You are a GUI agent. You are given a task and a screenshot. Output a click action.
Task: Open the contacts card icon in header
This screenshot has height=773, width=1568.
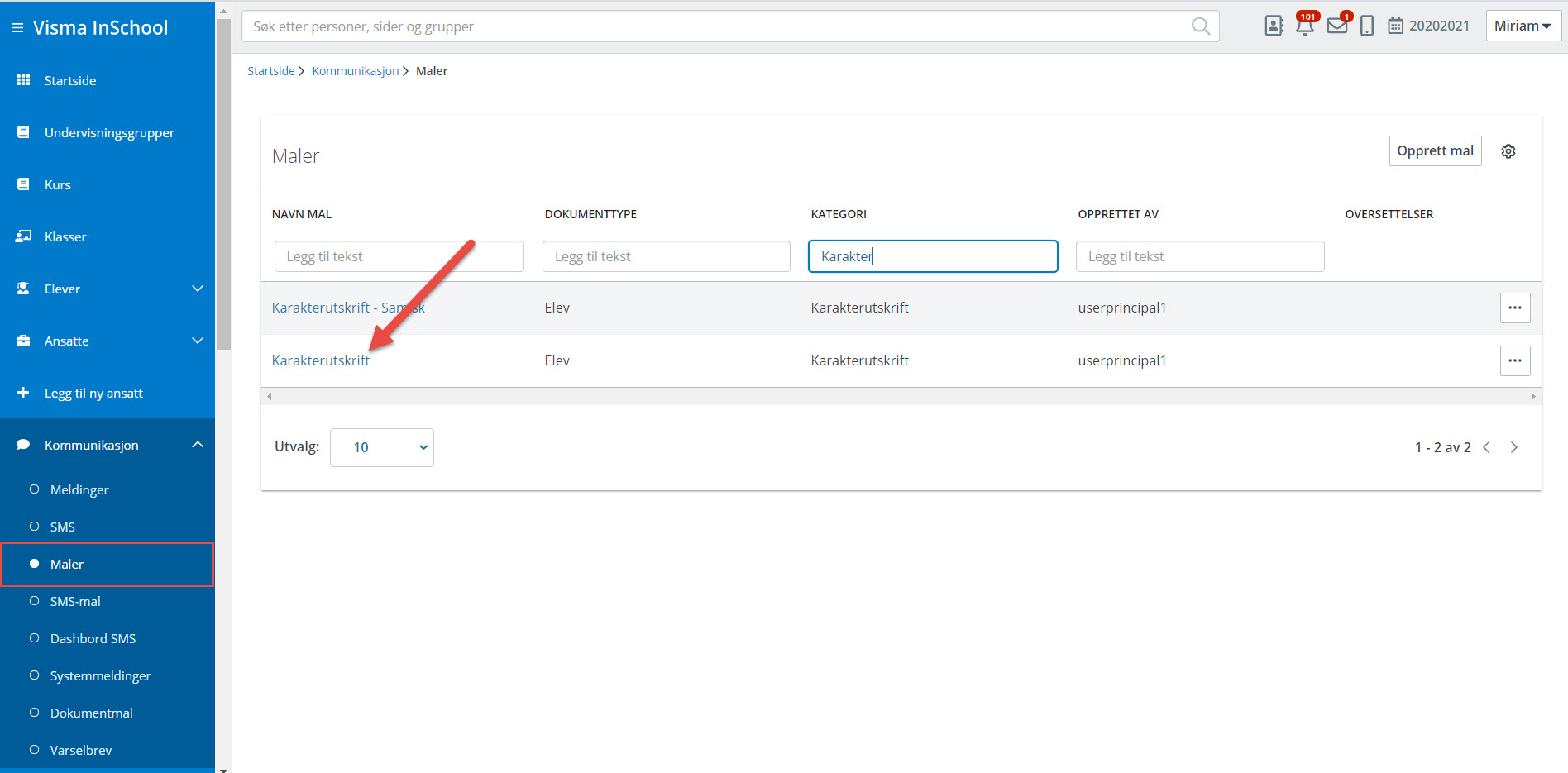[1274, 26]
